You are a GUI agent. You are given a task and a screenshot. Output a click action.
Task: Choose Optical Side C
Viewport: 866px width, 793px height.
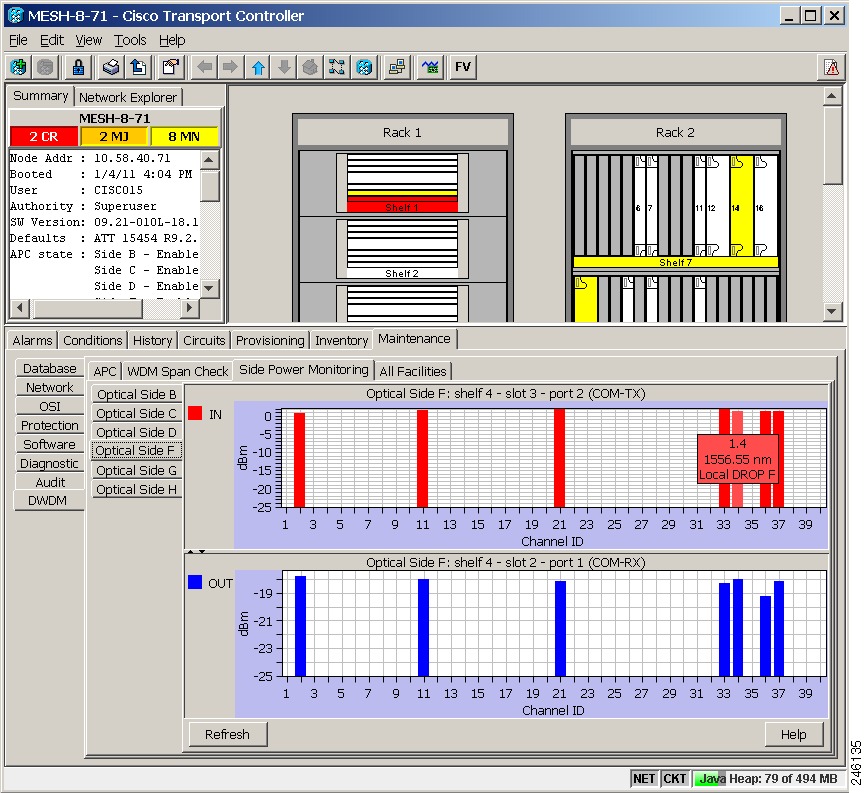click(136, 413)
